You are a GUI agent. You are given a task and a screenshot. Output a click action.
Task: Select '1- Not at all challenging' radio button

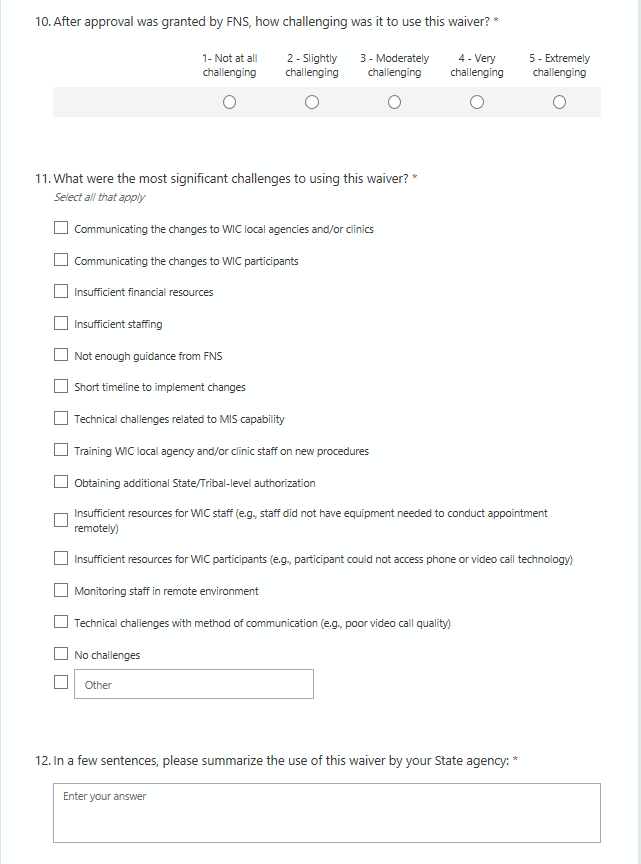[x=230, y=102]
